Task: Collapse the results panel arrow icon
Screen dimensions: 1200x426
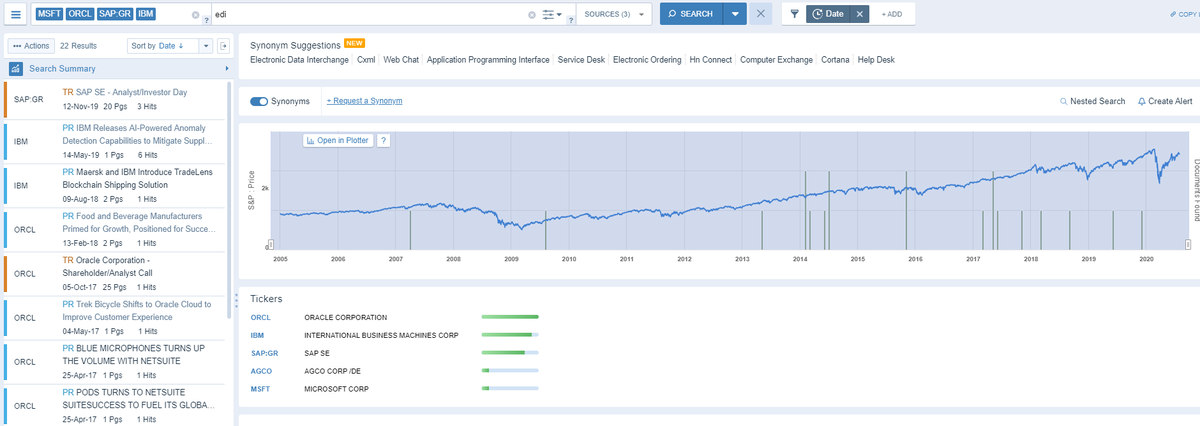Action: pyautogui.click(x=223, y=46)
